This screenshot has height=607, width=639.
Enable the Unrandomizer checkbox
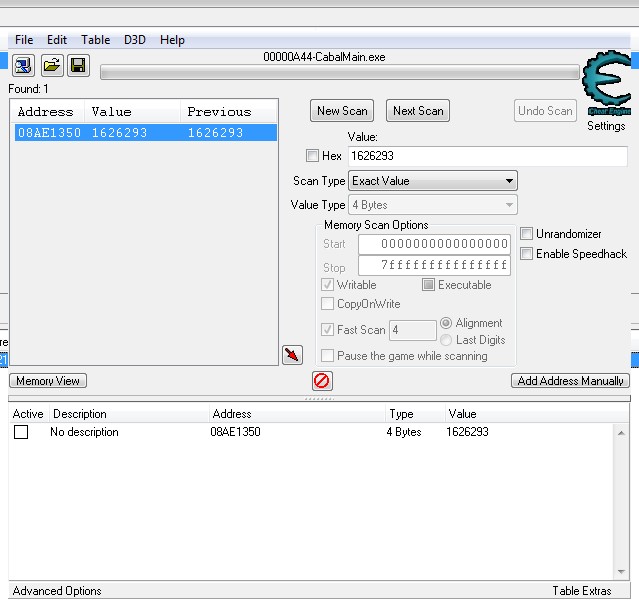tap(527, 234)
